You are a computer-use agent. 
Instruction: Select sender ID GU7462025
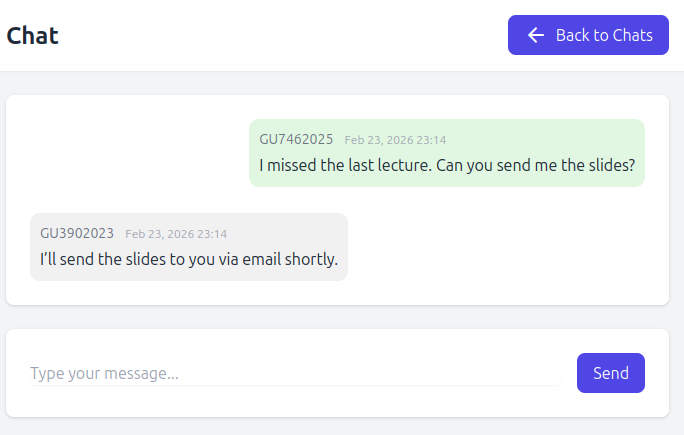[x=296, y=139]
